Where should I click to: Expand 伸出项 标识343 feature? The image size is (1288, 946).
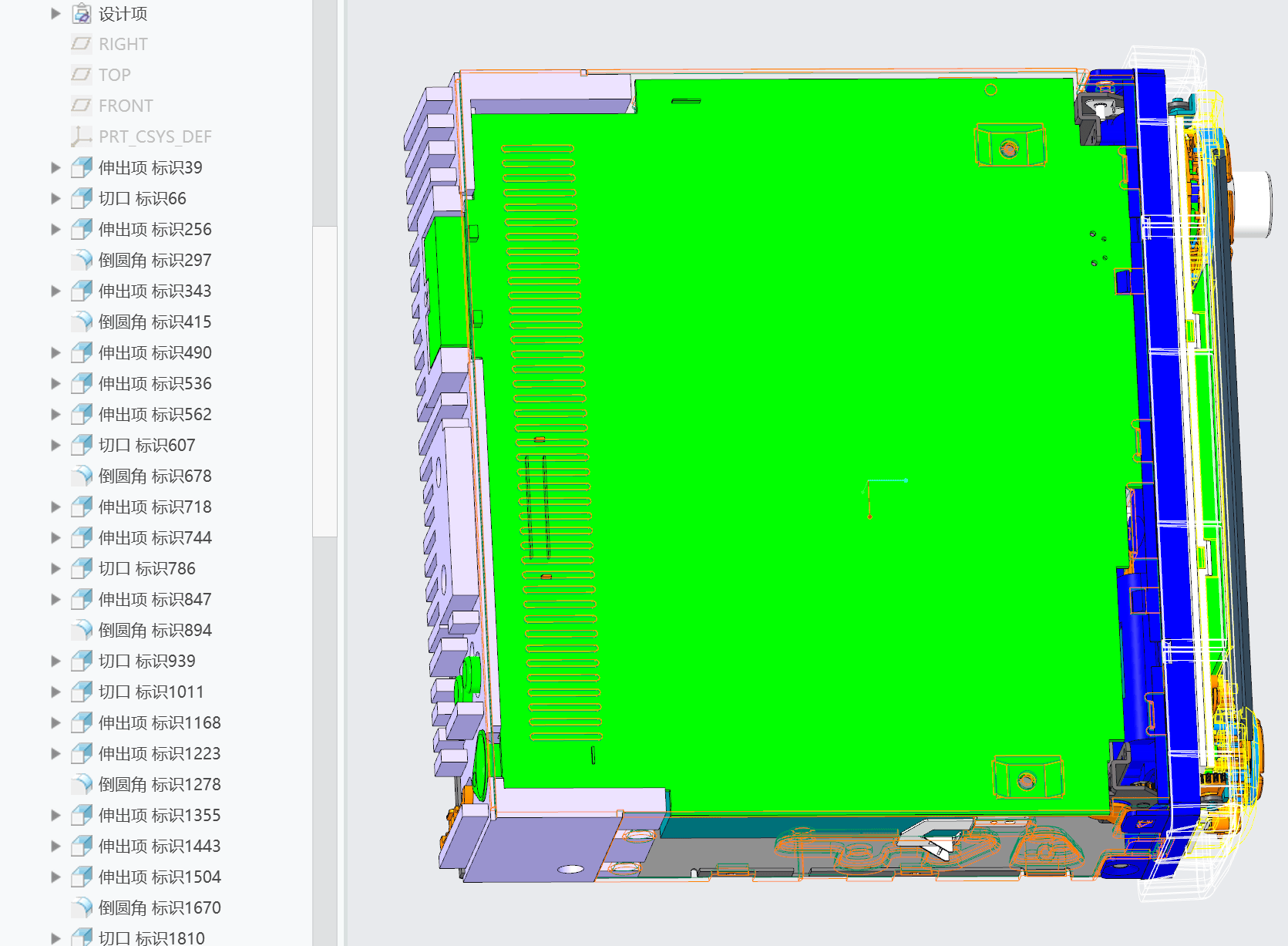click(55, 291)
